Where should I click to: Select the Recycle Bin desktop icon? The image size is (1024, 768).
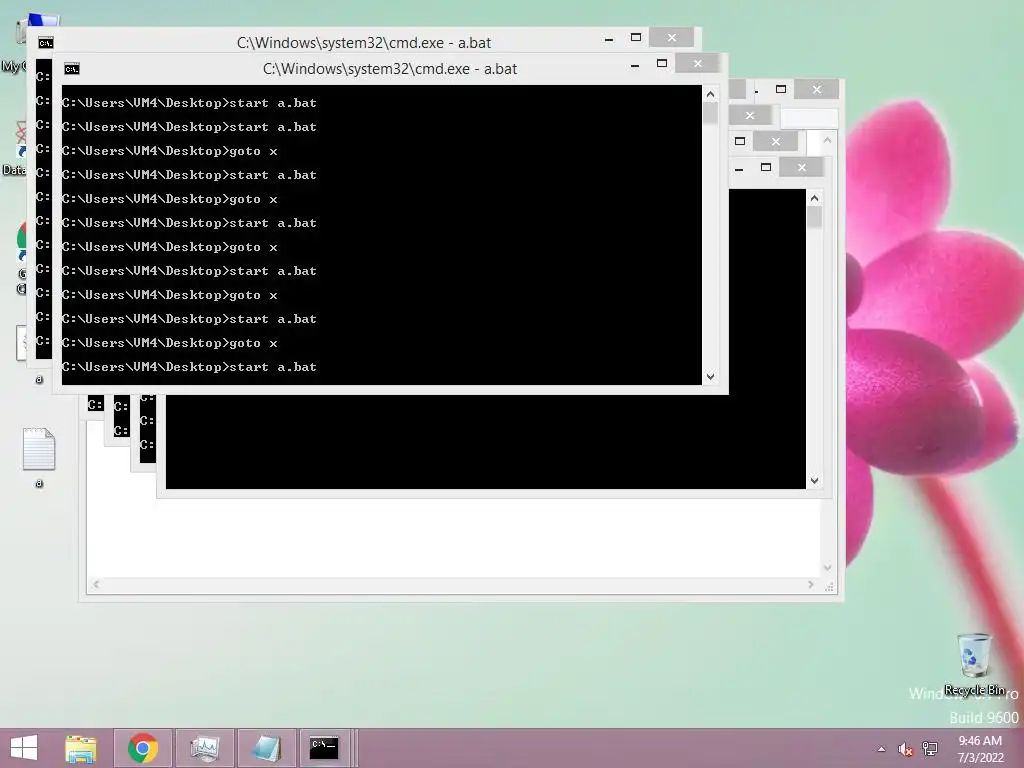[974, 664]
